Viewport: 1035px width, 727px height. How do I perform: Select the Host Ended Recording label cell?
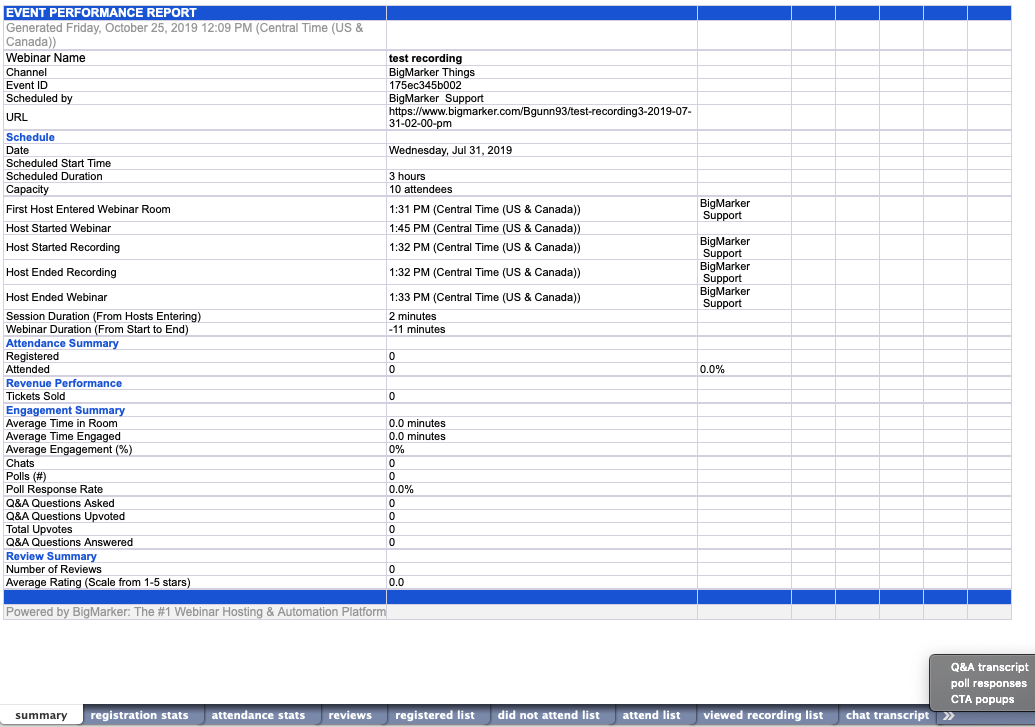(195, 272)
